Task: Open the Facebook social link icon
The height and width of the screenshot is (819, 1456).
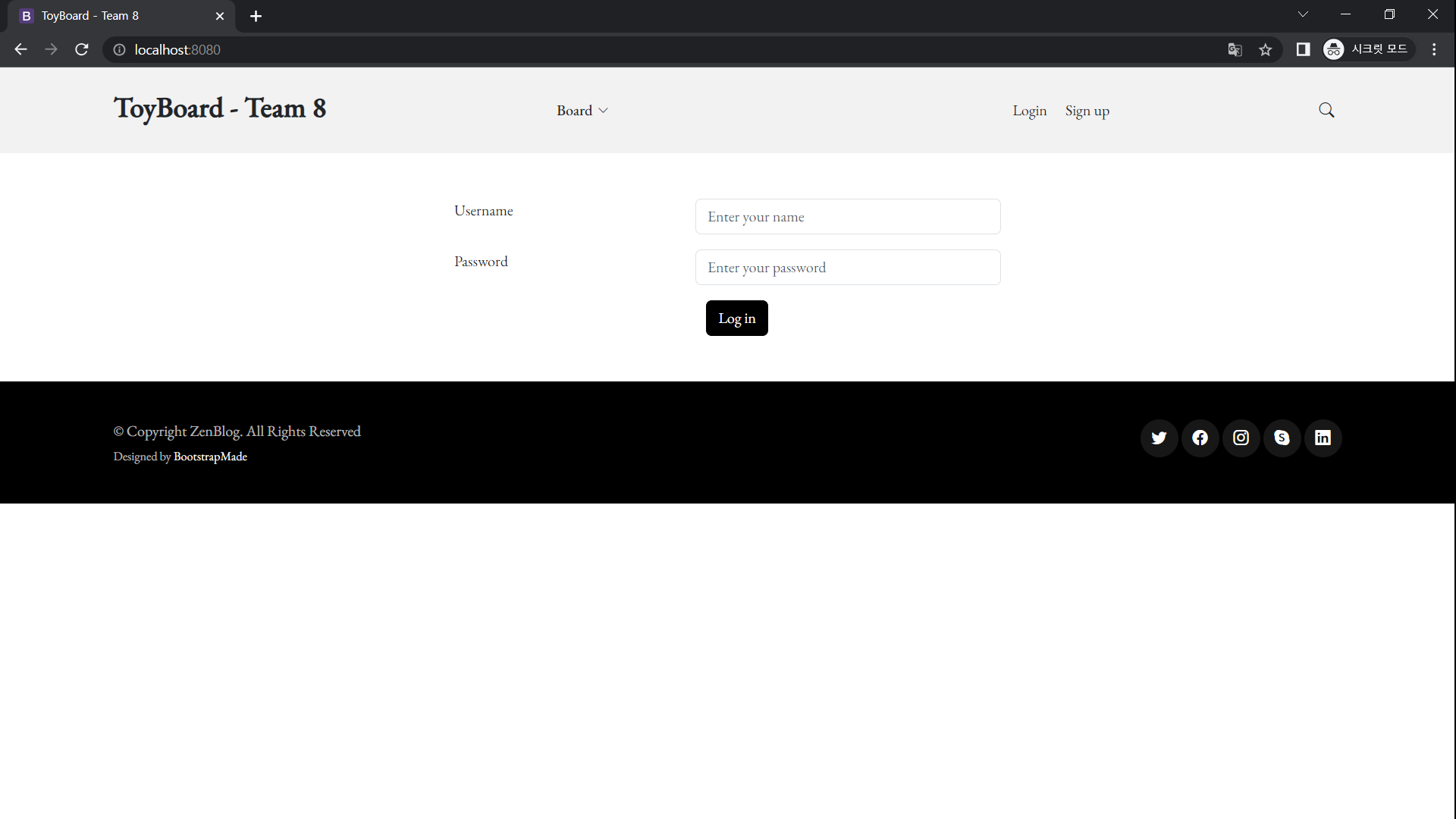Action: tap(1200, 438)
